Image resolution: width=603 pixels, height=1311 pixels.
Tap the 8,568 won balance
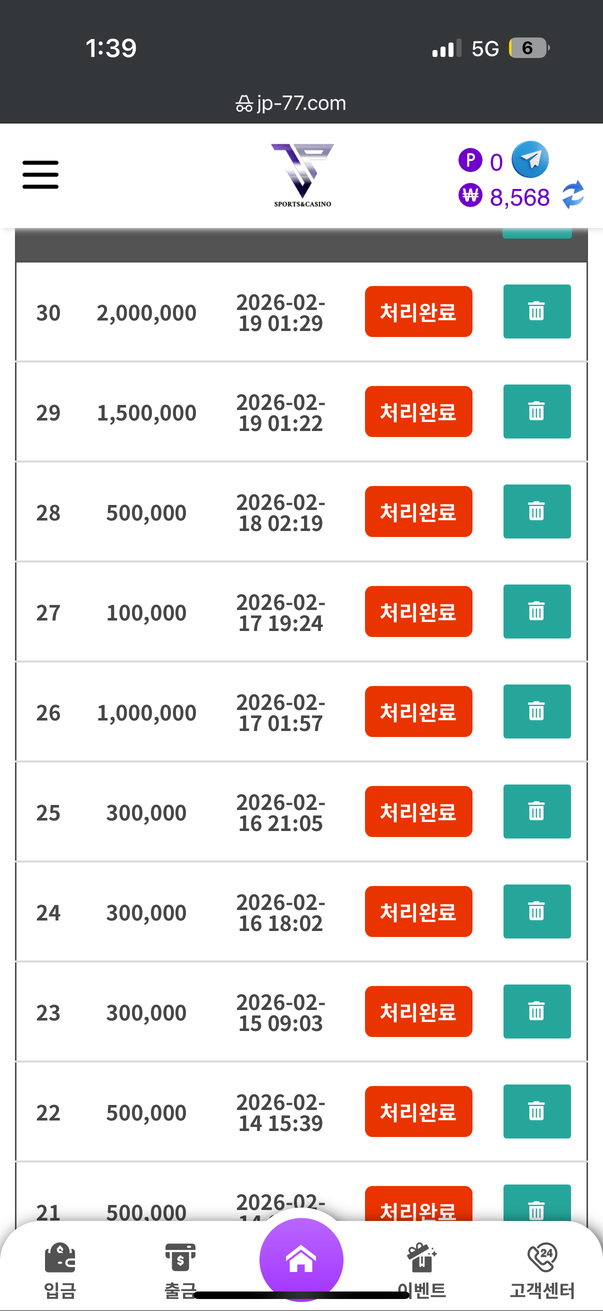coord(519,197)
